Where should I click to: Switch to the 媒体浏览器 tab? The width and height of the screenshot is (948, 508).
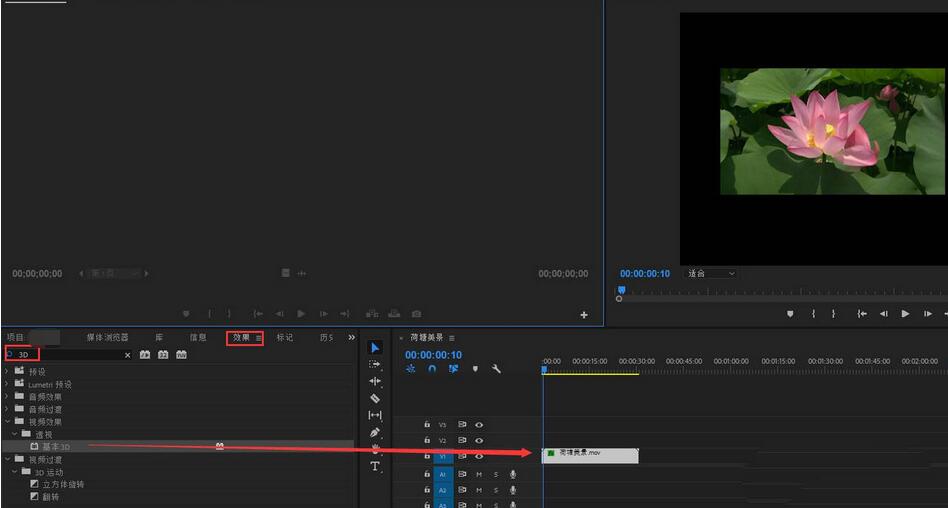click(107, 337)
